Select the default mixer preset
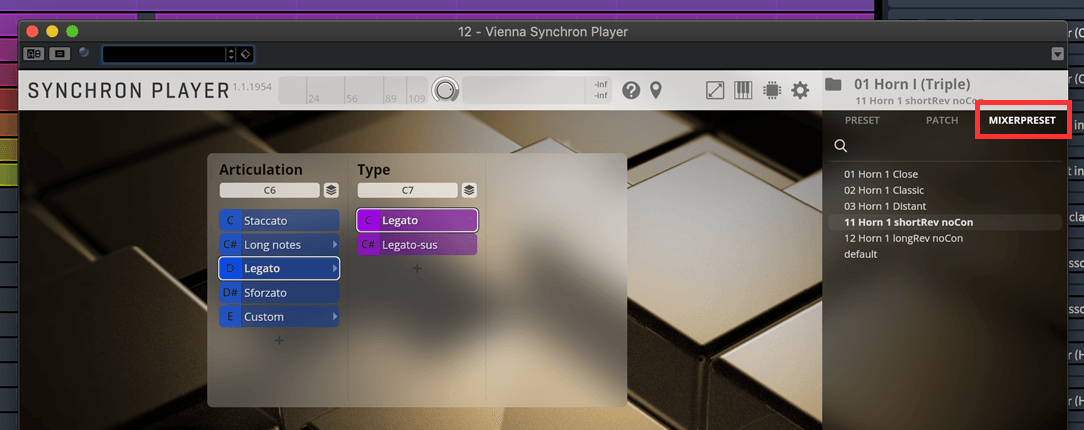Screen dimensions: 1084x430 944,254
